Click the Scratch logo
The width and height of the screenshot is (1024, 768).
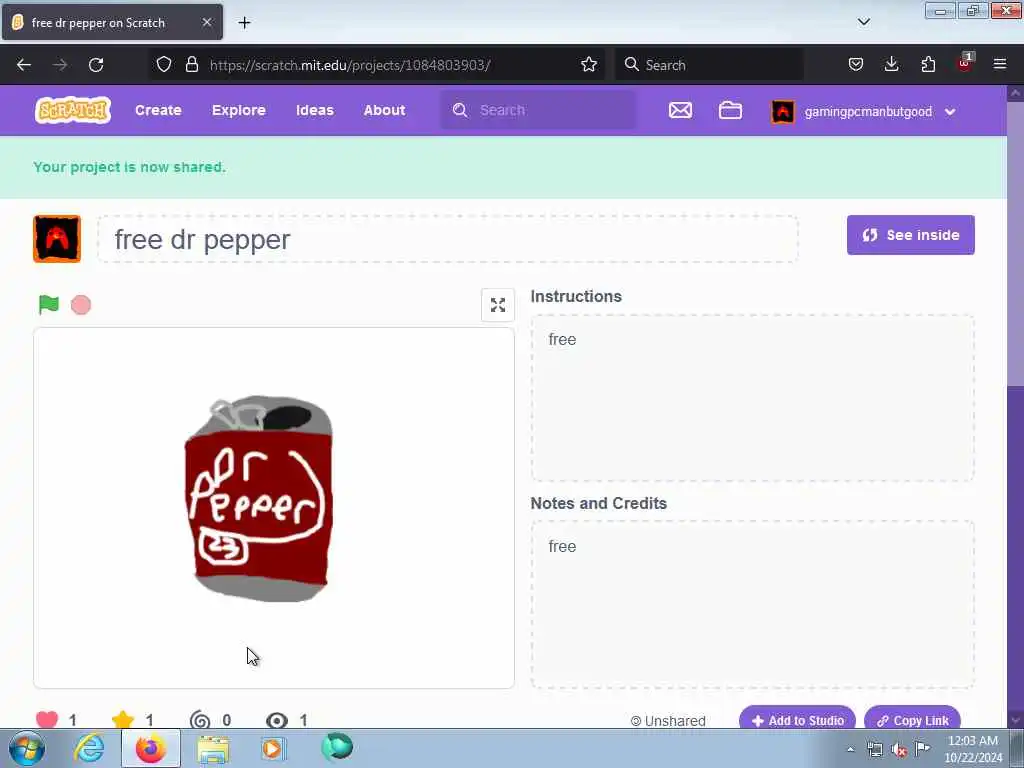click(72, 110)
